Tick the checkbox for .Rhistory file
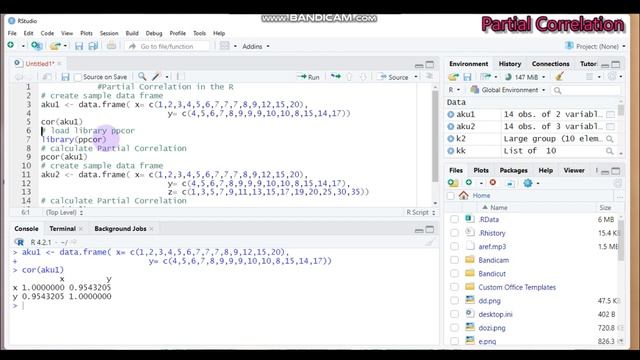Screen dimensions: 640x360 (454, 233)
